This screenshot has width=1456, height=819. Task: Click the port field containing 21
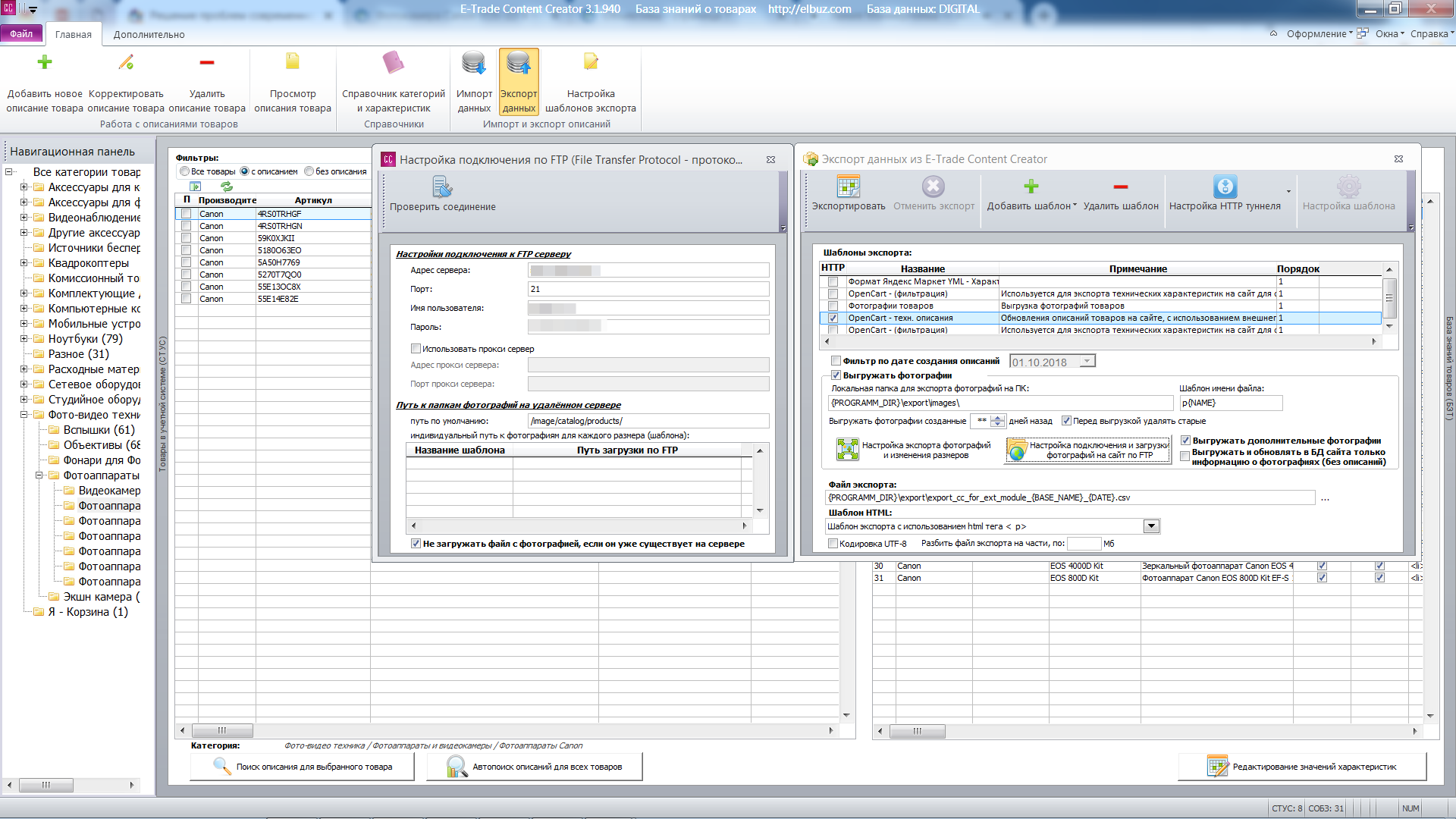[648, 289]
